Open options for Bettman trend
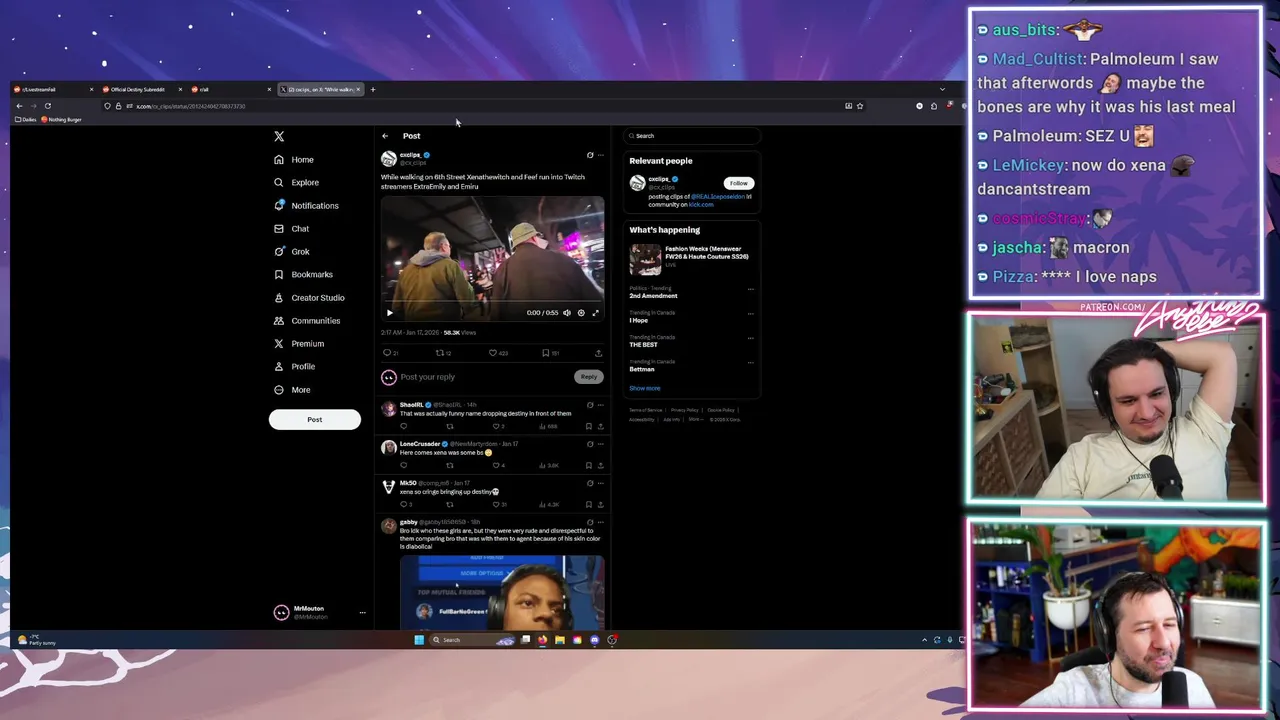 [751, 362]
